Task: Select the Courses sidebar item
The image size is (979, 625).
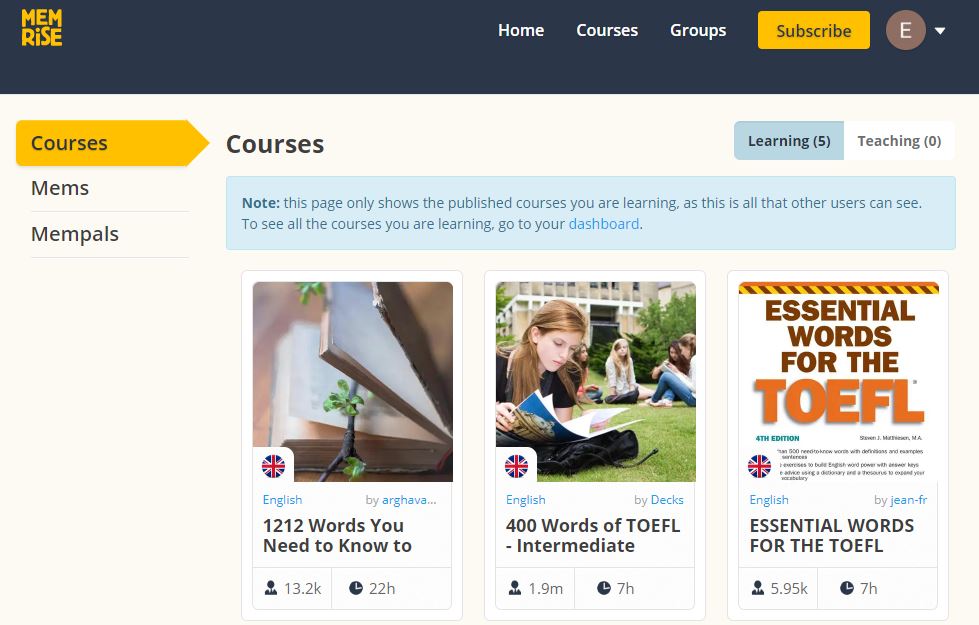Action: pyautogui.click(x=112, y=143)
